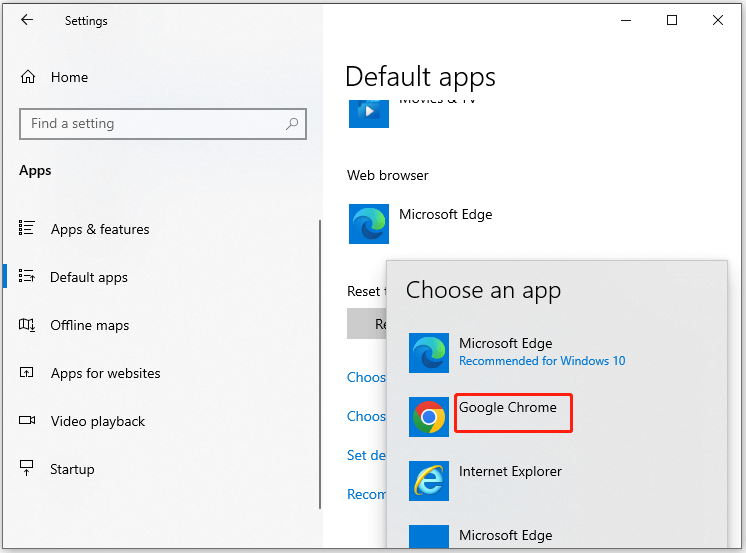Viewport: 746px width, 553px height.
Task: Click current Web browser Microsoft Edge icon
Action: click(369, 224)
